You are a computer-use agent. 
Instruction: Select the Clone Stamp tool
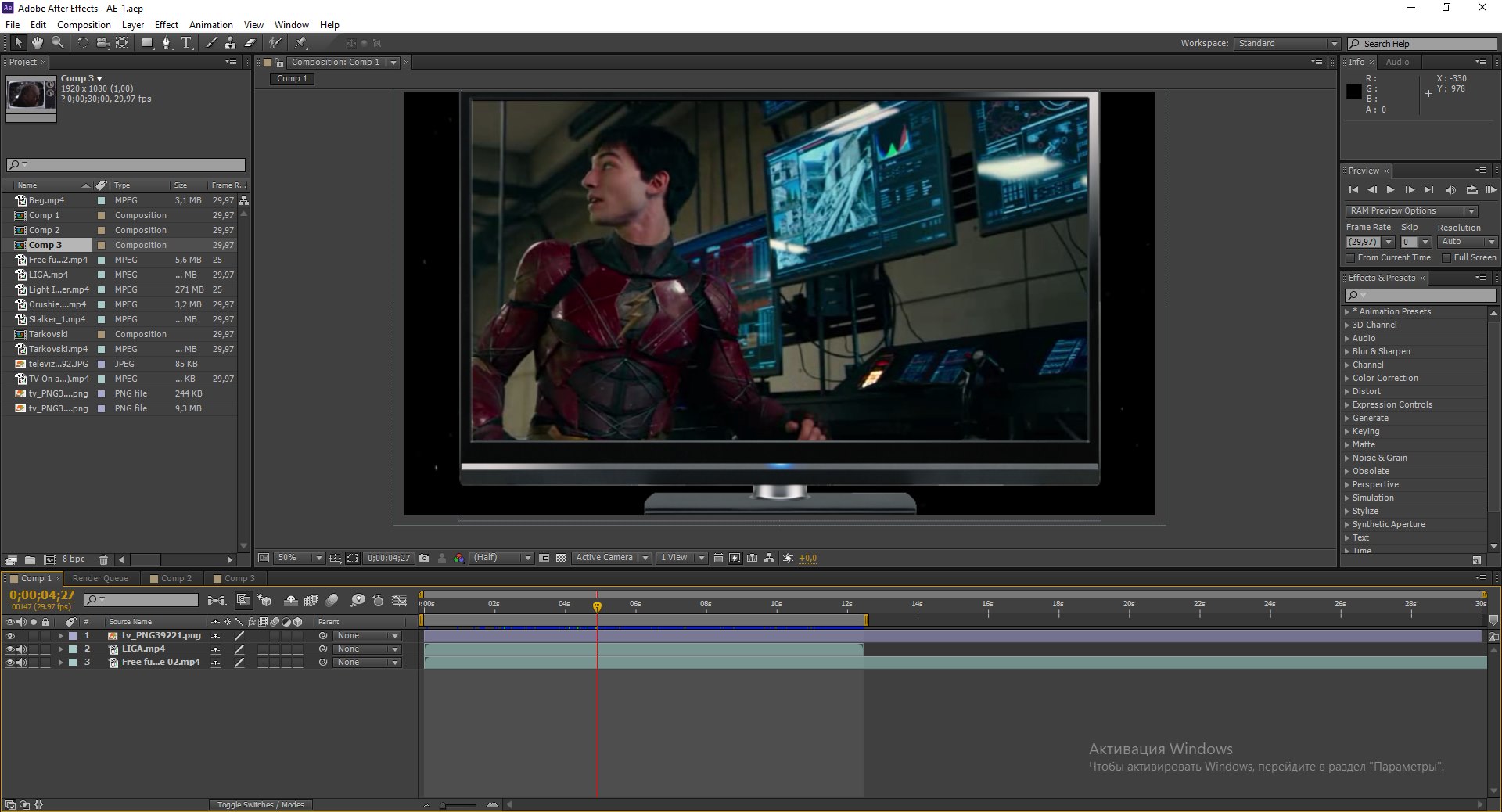point(230,43)
